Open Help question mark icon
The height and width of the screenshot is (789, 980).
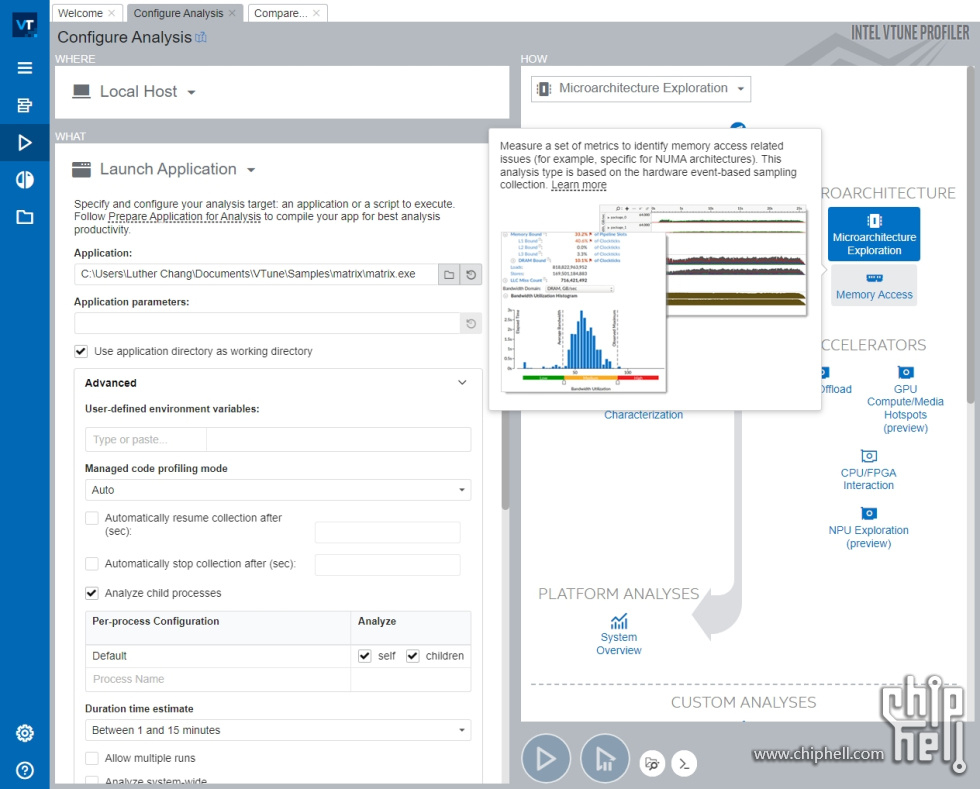point(24,770)
